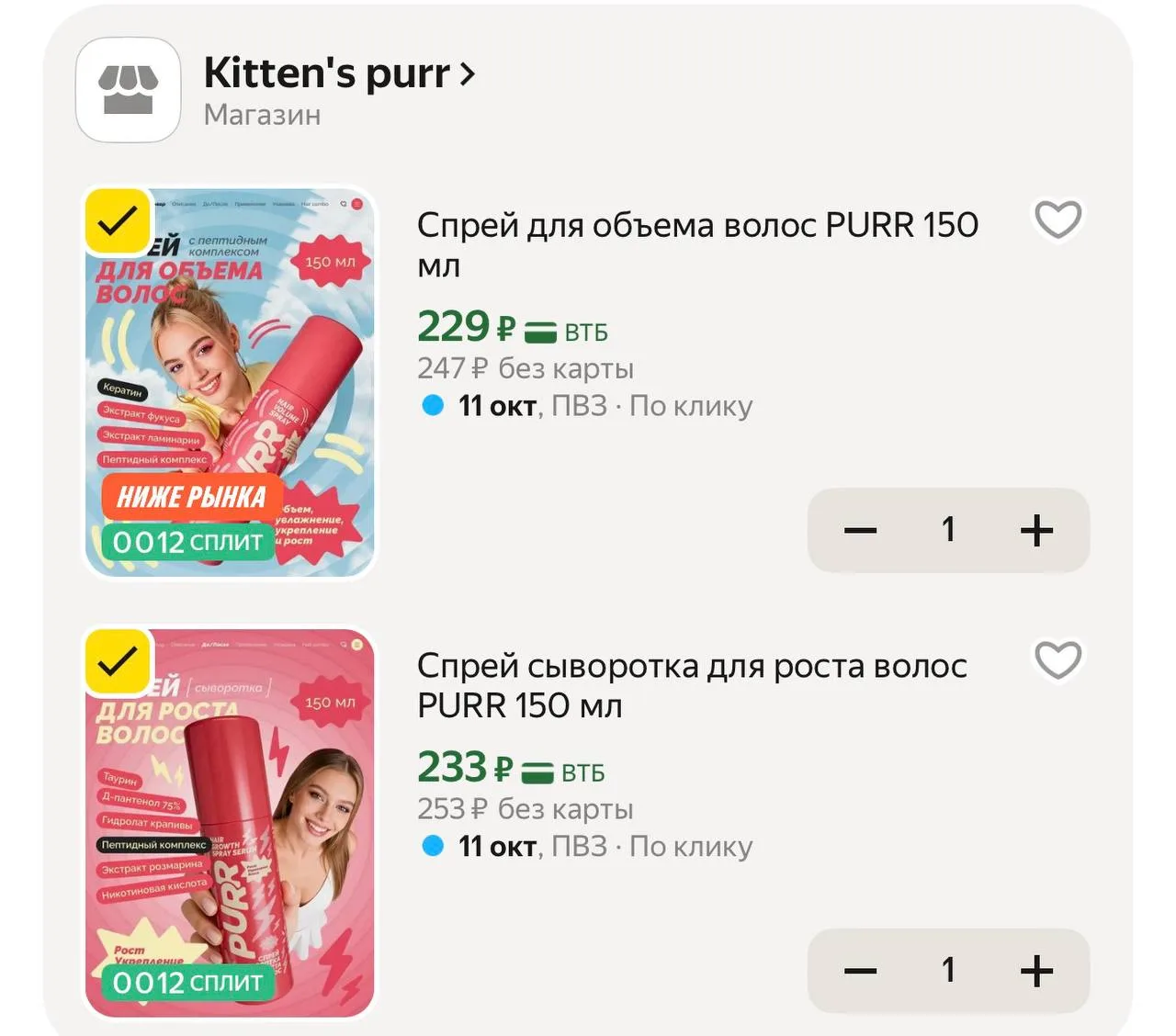Tap the '0012 СПЛИТ' badge on volume spray
1176x1036 pixels.
[187, 542]
